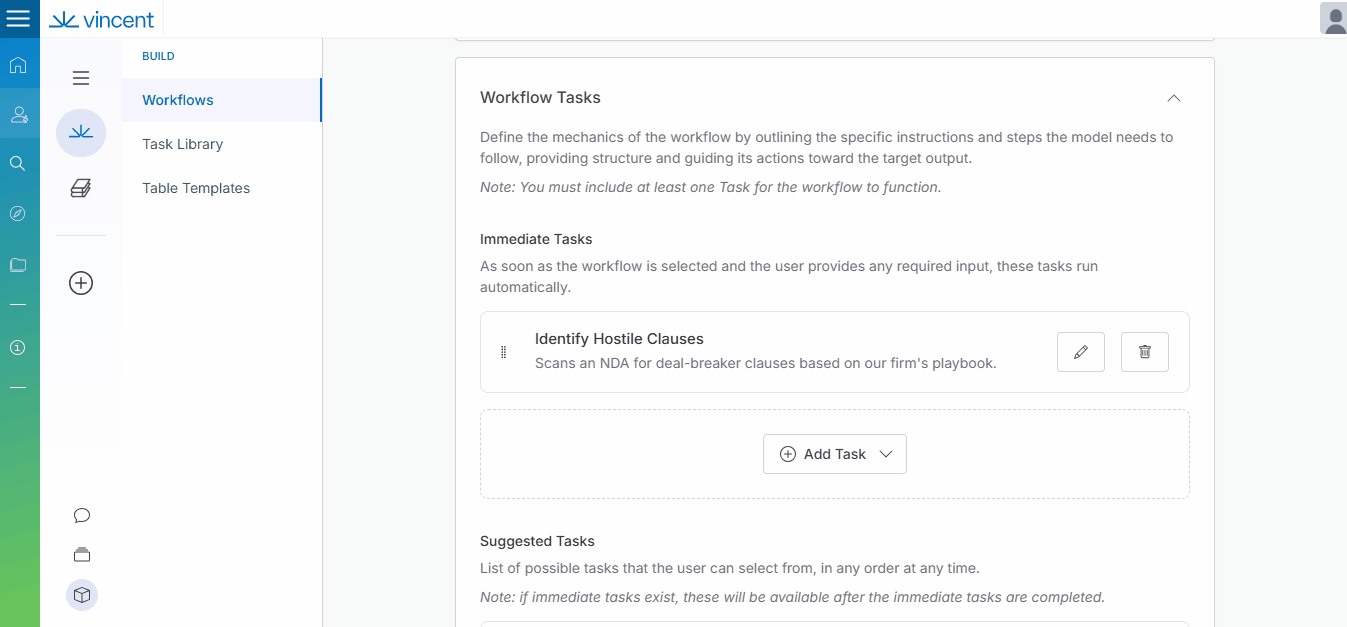Open the main hamburger menu
The height and width of the screenshot is (627, 1347).
tap(18, 19)
